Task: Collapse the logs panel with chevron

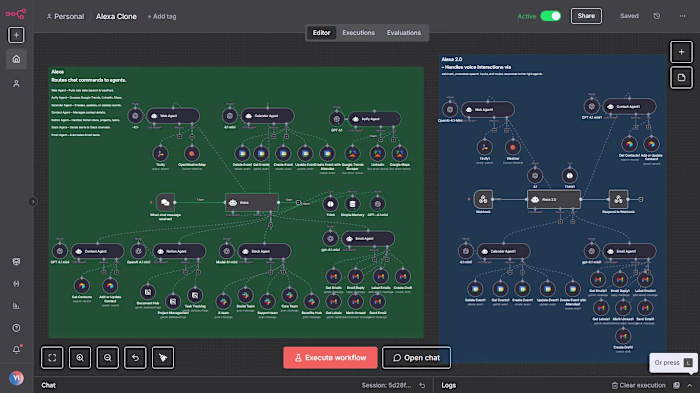Action: (x=690, y=385)
